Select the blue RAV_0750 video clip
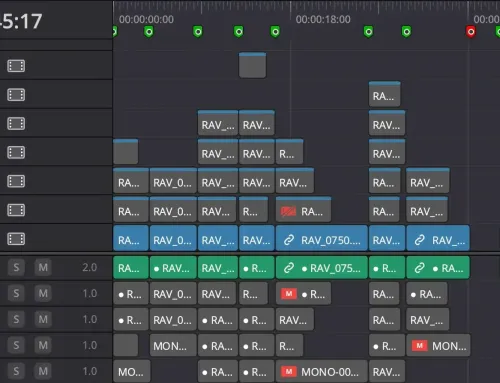500x383 pixels. click(x=322, y=238)
